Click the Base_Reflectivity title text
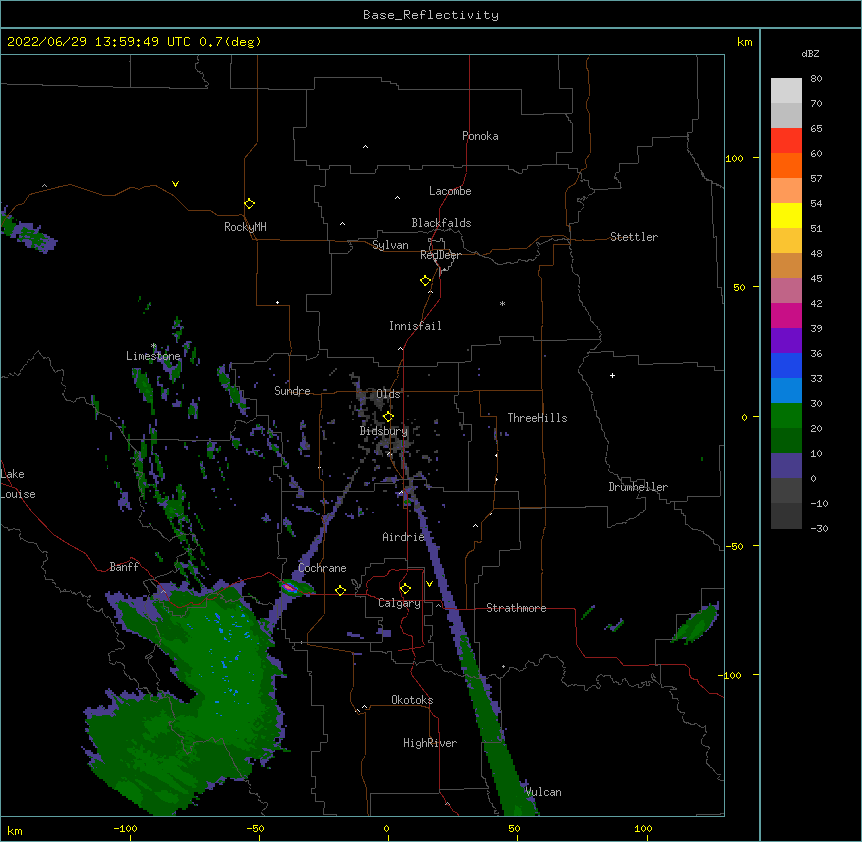This screenshot has width=862, height=842. click(x=431, y=15)
